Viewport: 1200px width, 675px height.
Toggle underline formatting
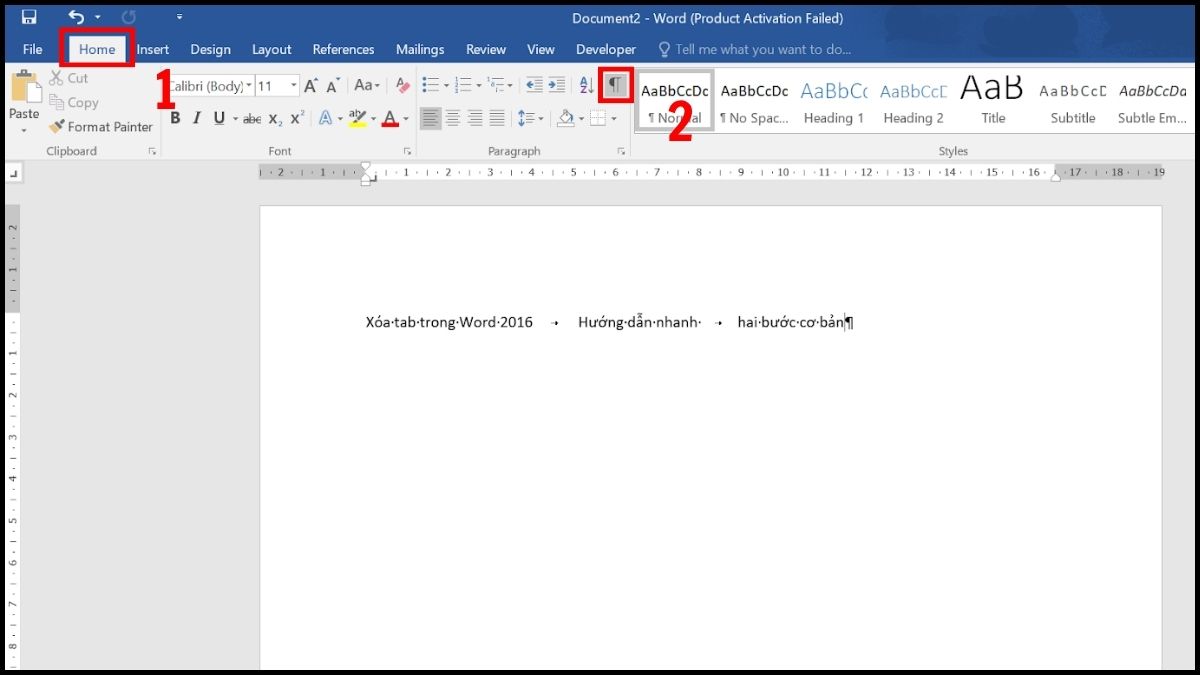click(218, 118)
